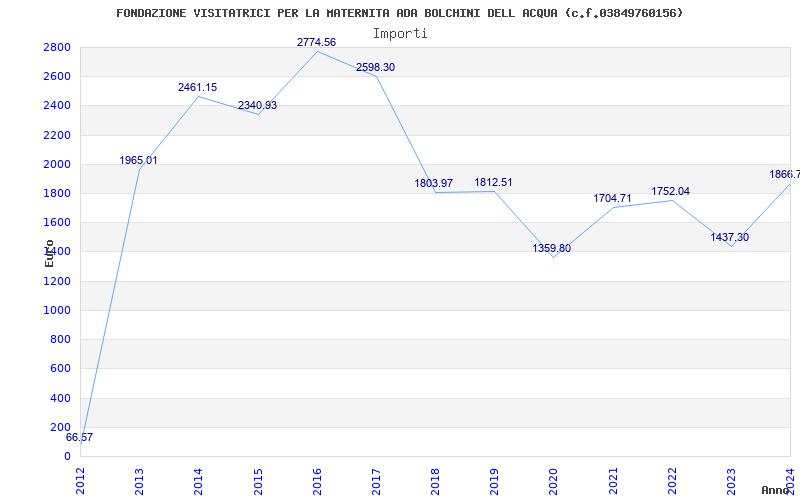Screen dimensions: 800x500
Task: Click the x-axis year label 2021
Action: (x=612, y=481)
